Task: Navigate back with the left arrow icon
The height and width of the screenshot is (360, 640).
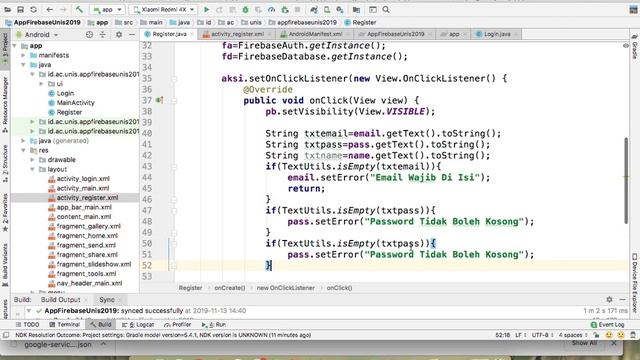Action: [50, 9]
